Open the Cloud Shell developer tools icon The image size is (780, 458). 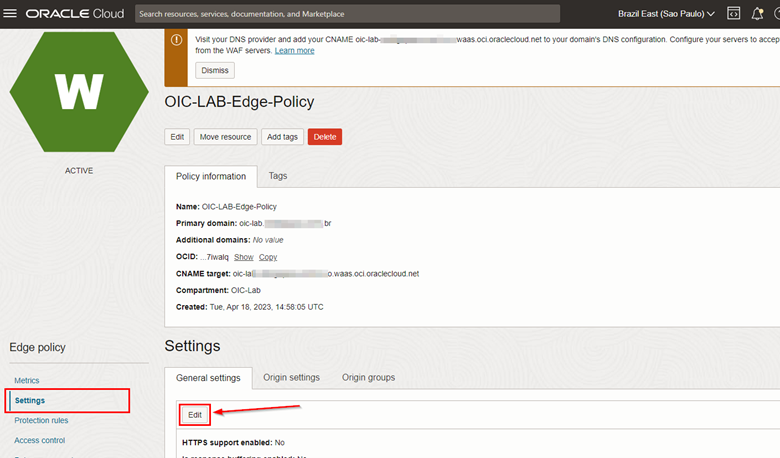point(733,13)
